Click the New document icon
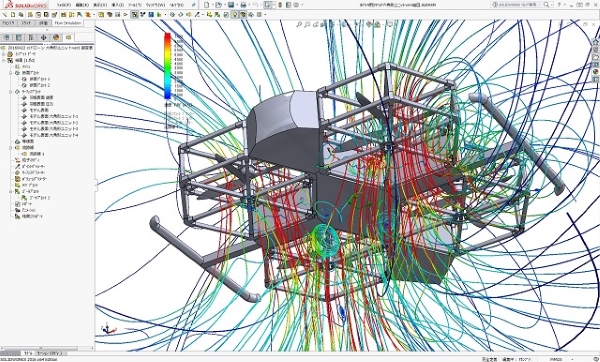 [207, 5]
